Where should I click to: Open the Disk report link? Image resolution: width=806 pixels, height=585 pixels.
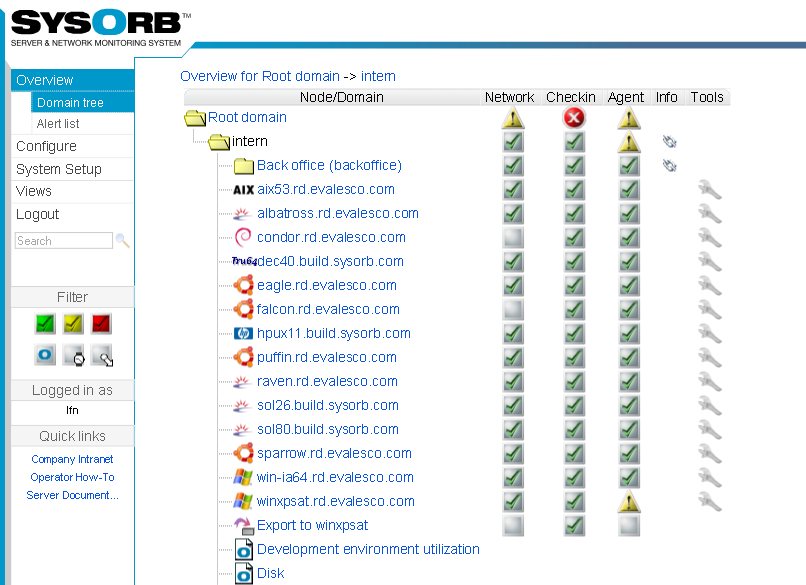click(270, 573)
